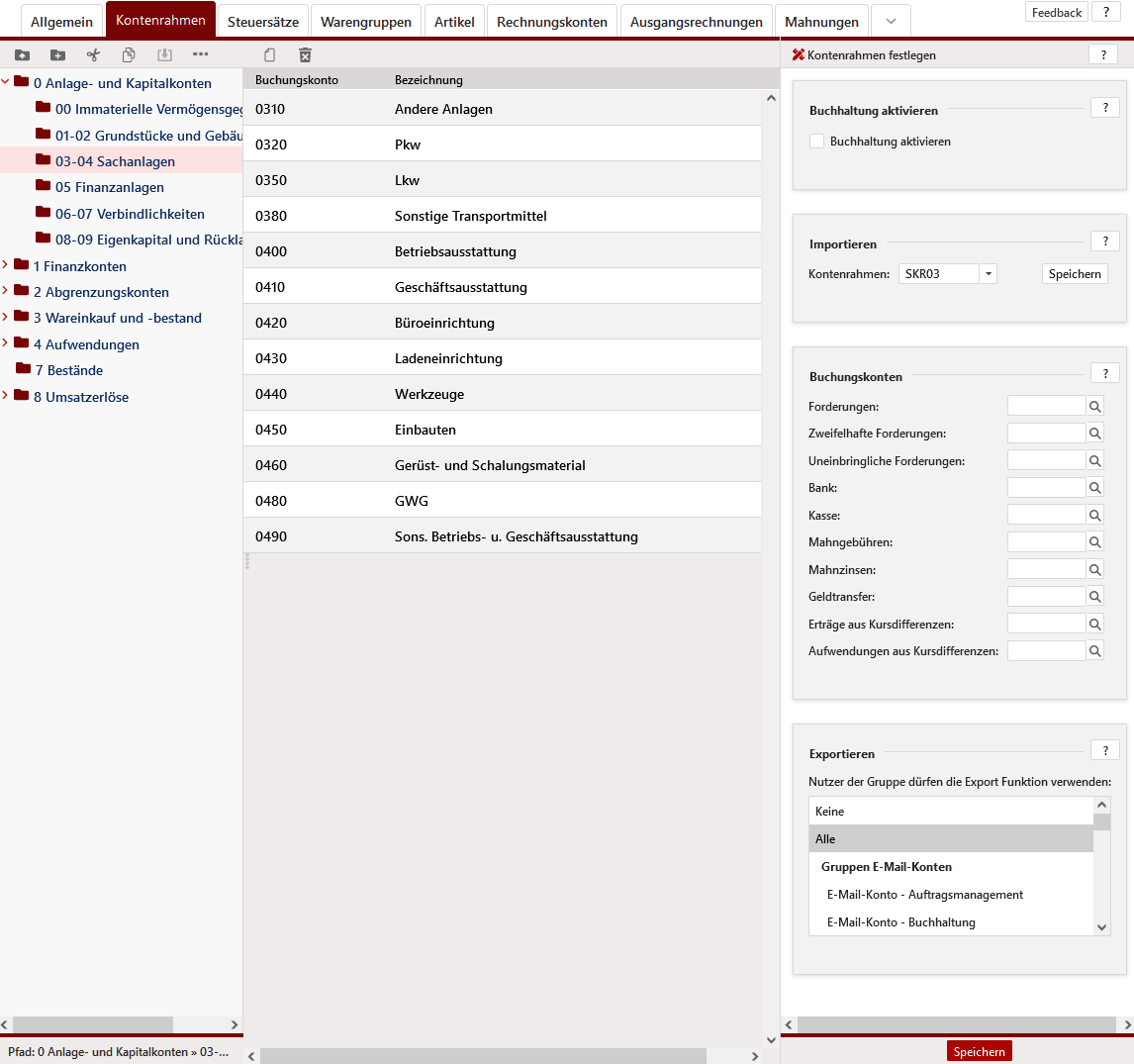Expand the 1 Finanzkonten tree node
Image resolution: width=1134 pixels, height=1064 pixels.
(x=6, y=265)
